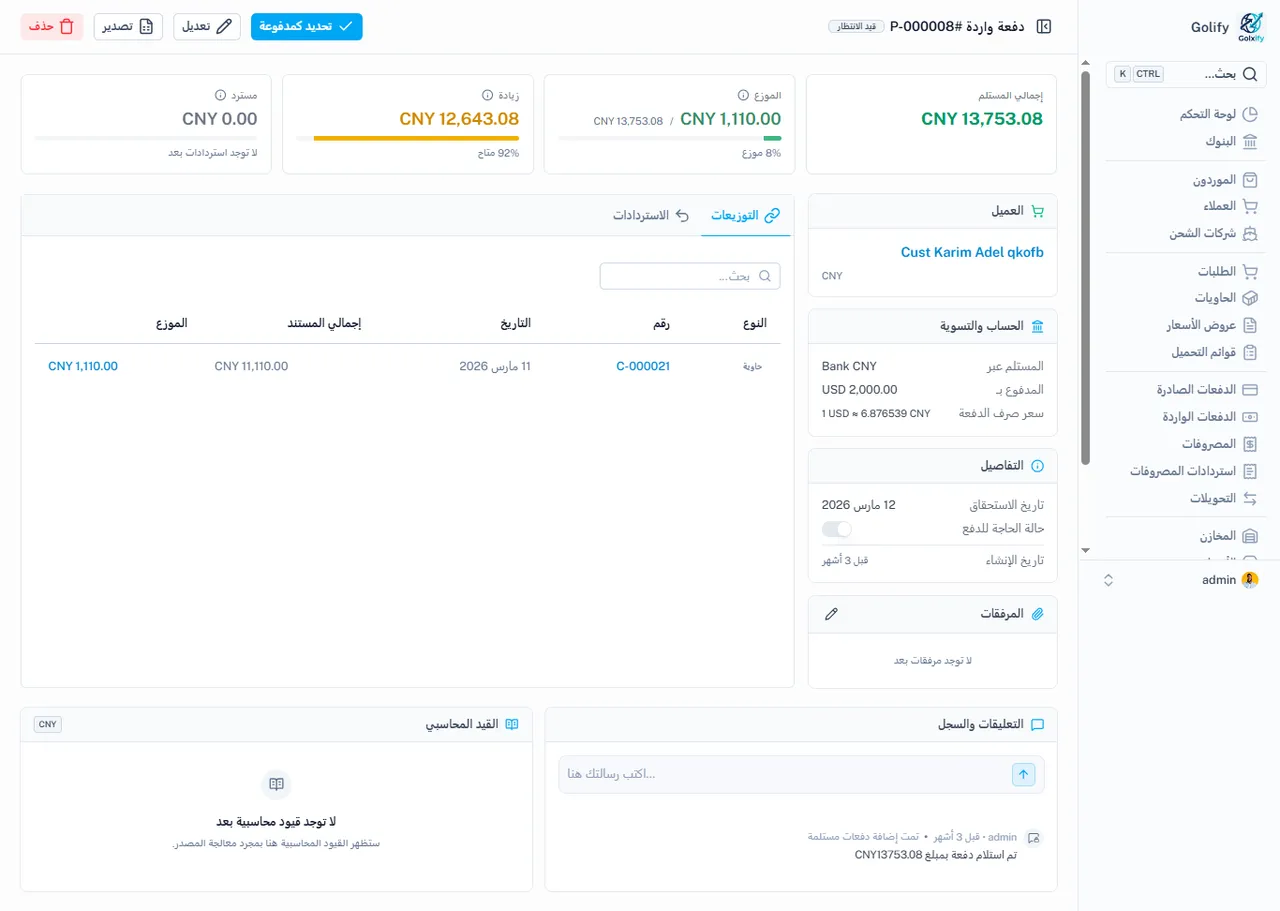Click the USD 2,000.00 paid value
The height and width of the screenshot is (911, 1280).
[860, 390]
